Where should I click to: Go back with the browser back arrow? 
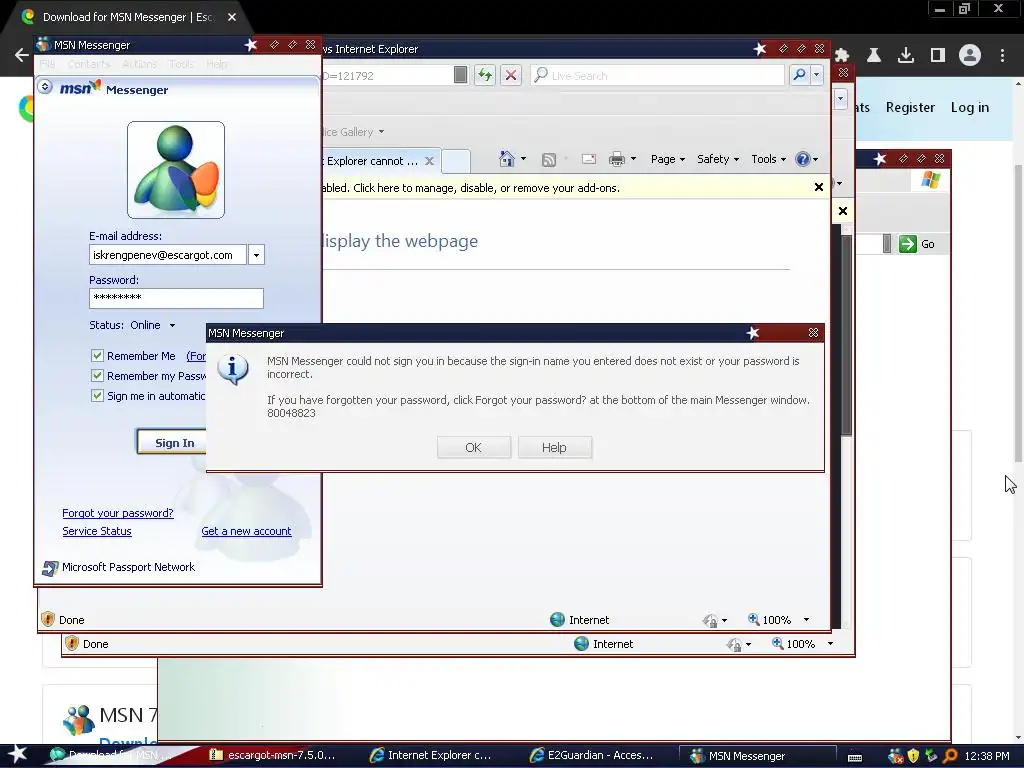pos(21,56)
